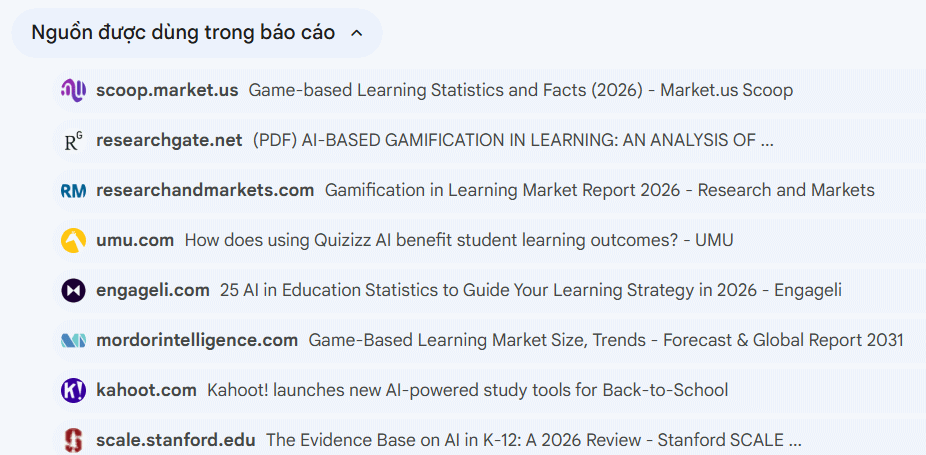This screenshot has width=926, height=455.
Task: Click the mordorintelligence.com domain label
Action: tap(197, 340)
